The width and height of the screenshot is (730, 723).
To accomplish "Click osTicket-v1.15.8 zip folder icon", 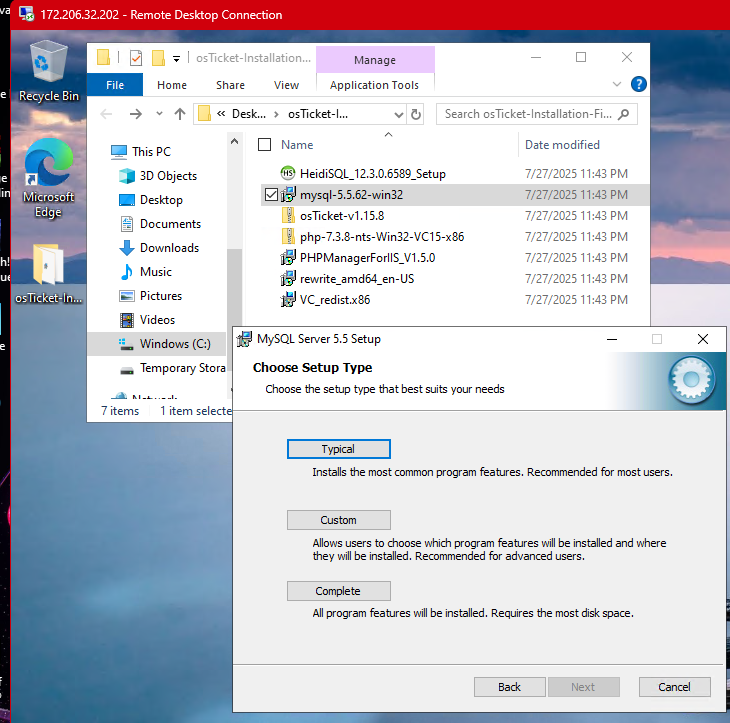I will click(288, 215).
